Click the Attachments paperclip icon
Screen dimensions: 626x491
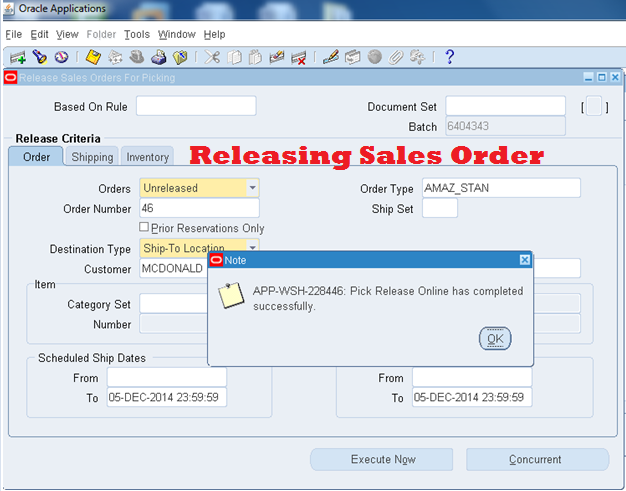pos(396,57)
